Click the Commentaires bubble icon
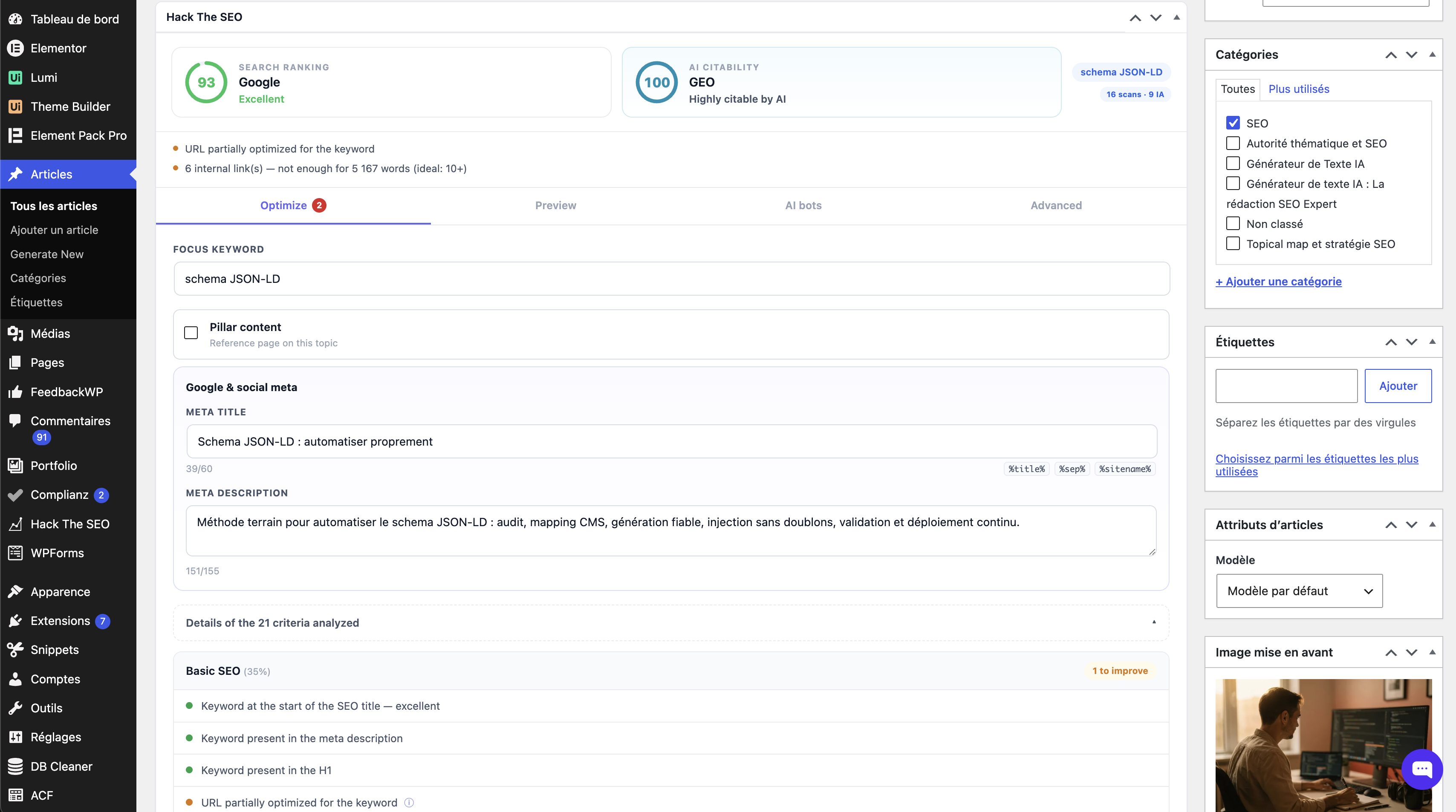 (x=15, y=420)
